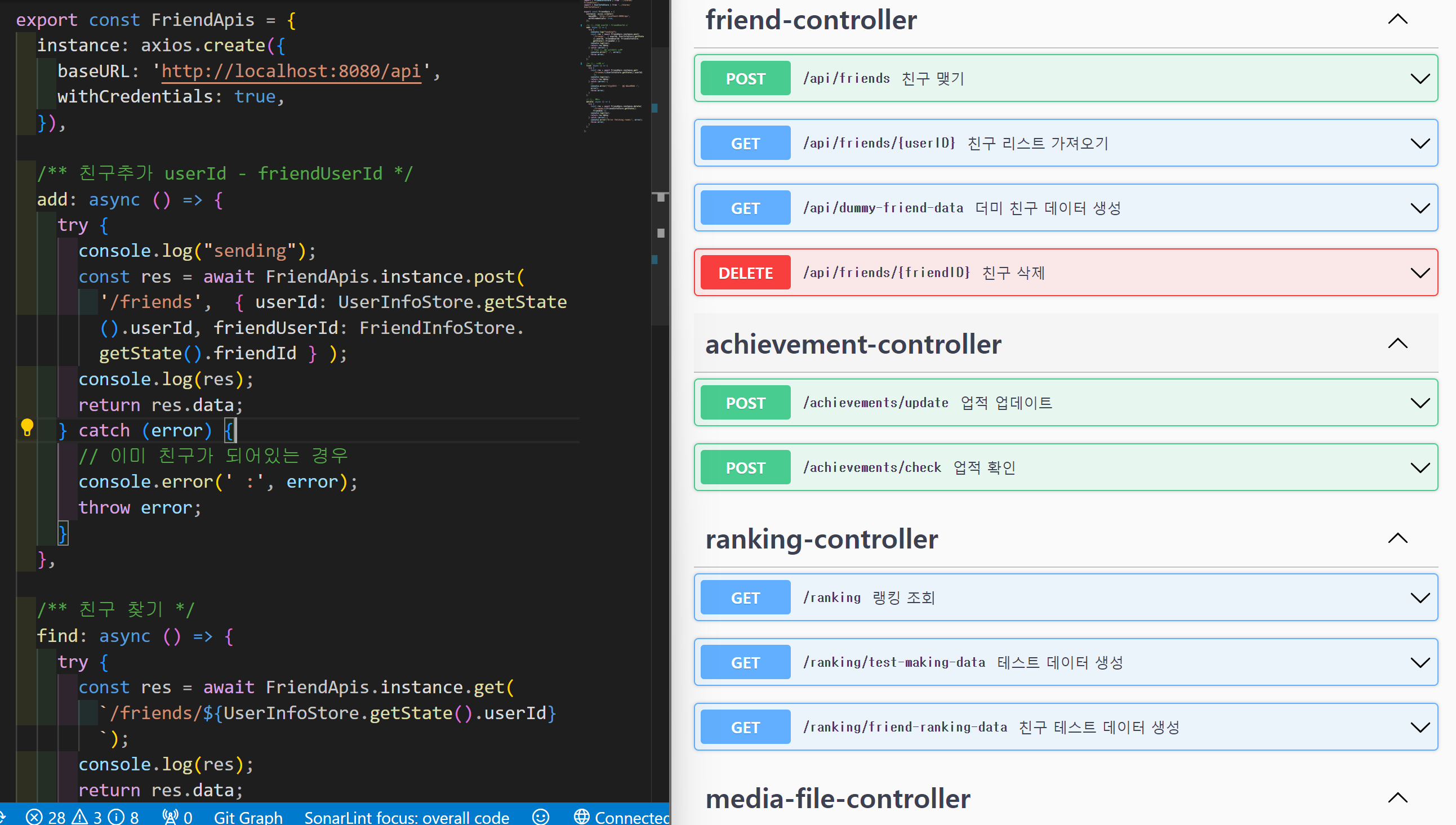Viewport: 1456px width, 825px height.
Task: Click the lightbulb quick-fix icon in the gutter
Action: 26,427
